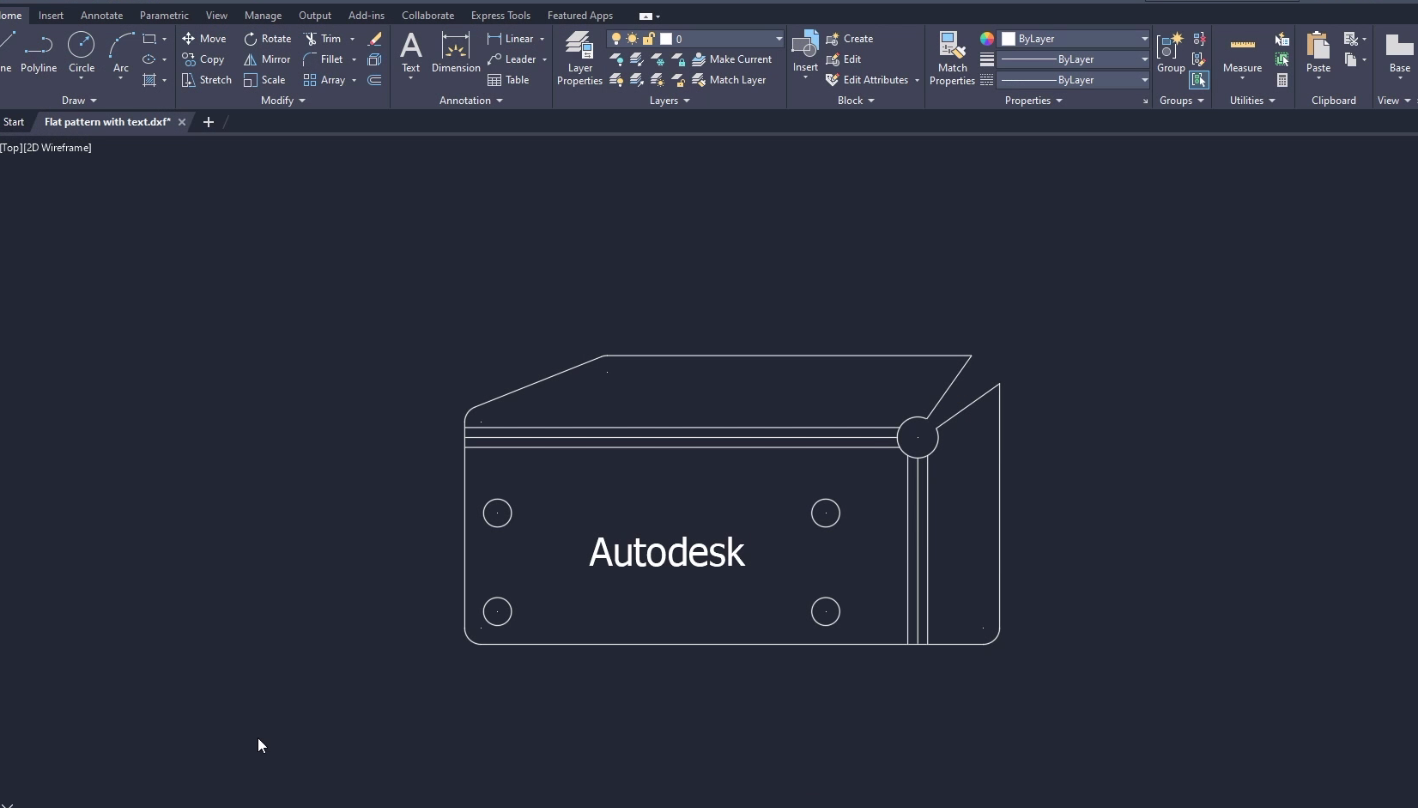Click the Group Edit icon

coord(1199,59)
